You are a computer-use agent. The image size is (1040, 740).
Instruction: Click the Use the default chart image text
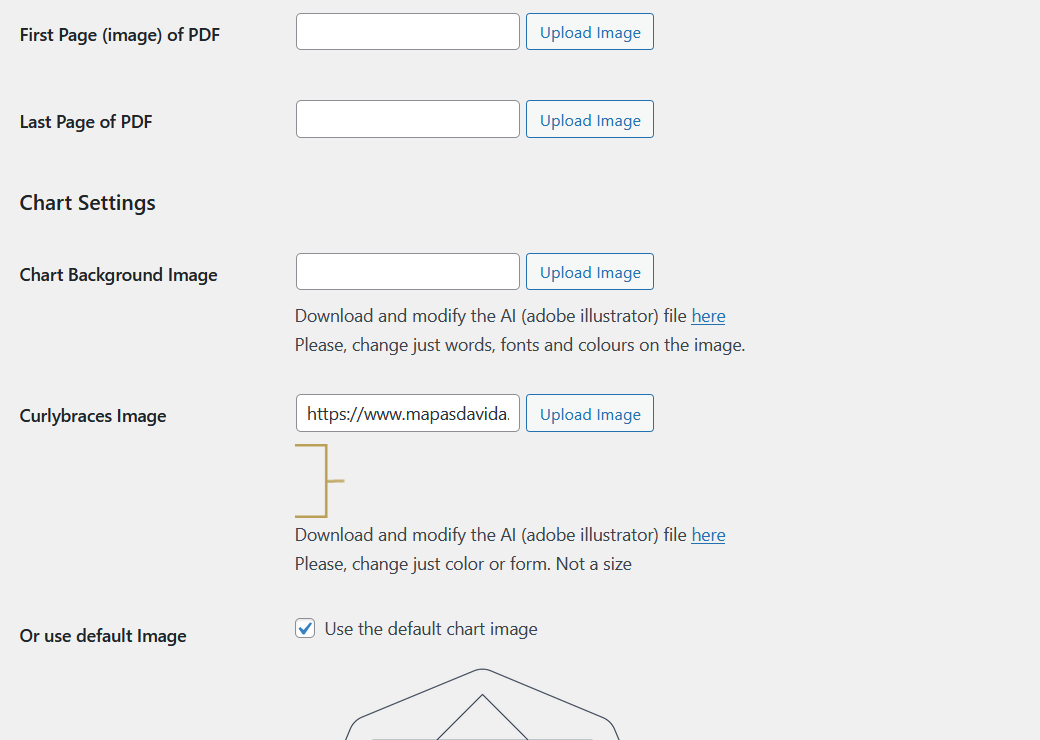430,629
